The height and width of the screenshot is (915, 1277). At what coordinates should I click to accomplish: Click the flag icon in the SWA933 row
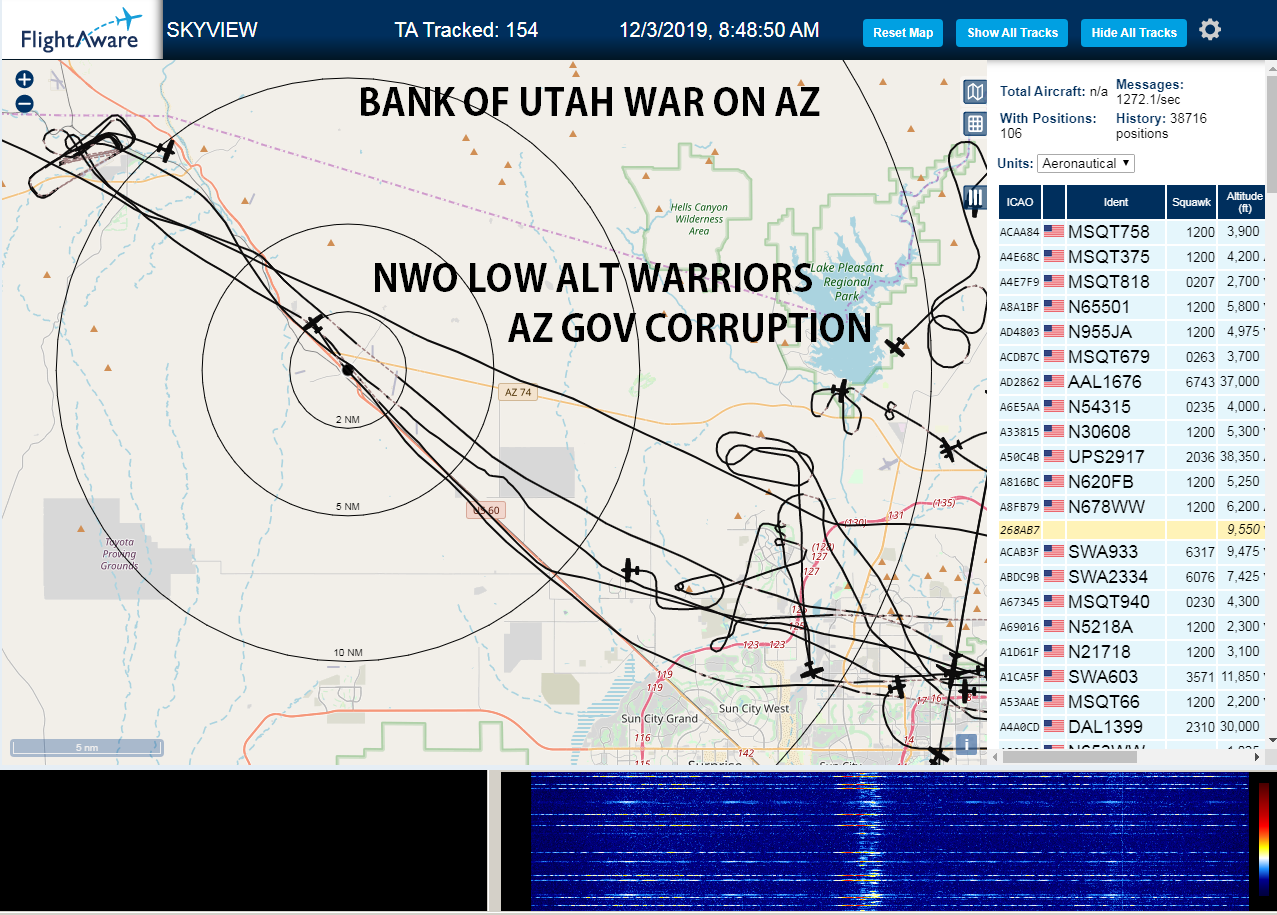[x=1054, y=551]
